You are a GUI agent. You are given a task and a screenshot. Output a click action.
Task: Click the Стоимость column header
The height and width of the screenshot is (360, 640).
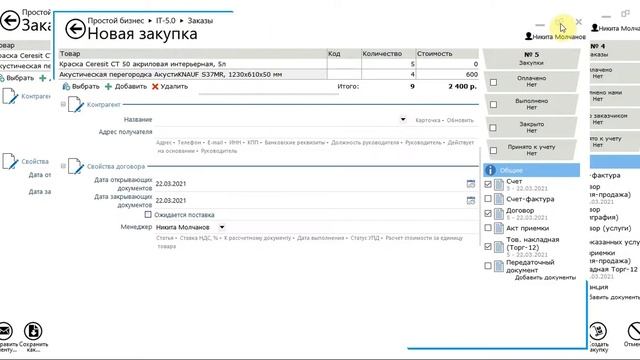point(447,53)
